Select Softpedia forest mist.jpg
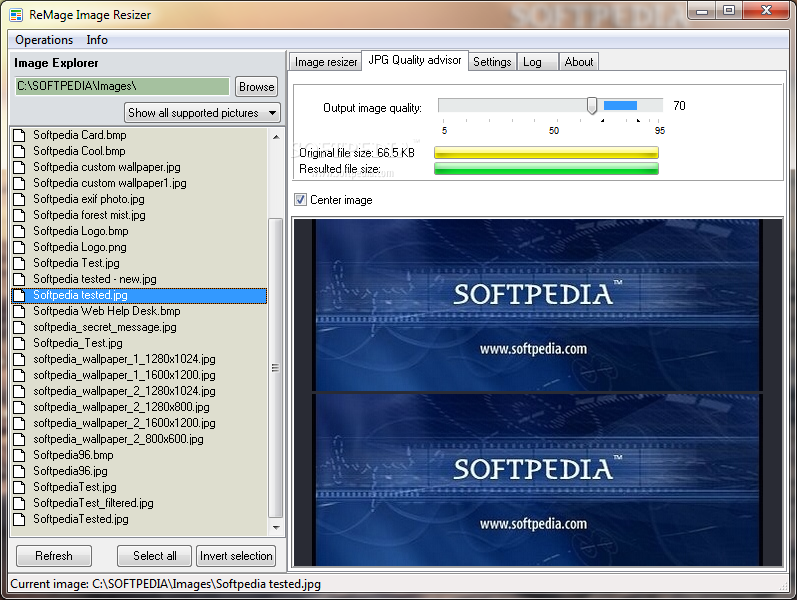Image resolution: width=797 pixels, height=600 pixels. click(89, 215)
